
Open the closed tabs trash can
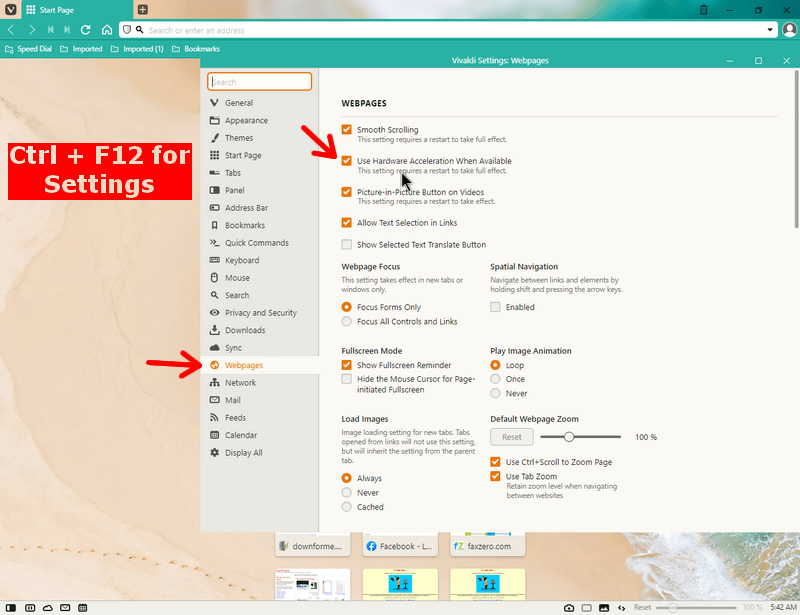point(704,10)
